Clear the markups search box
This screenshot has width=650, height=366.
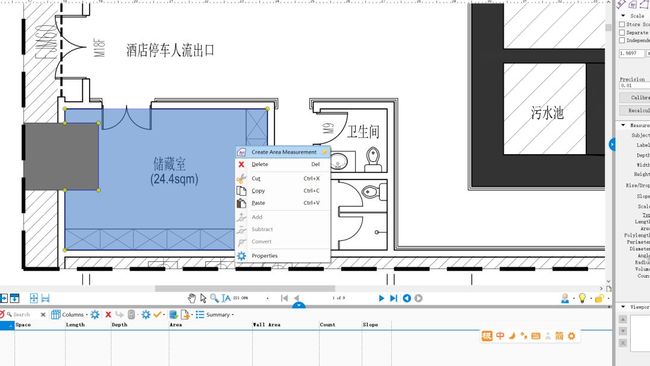(x=43, y=315)
